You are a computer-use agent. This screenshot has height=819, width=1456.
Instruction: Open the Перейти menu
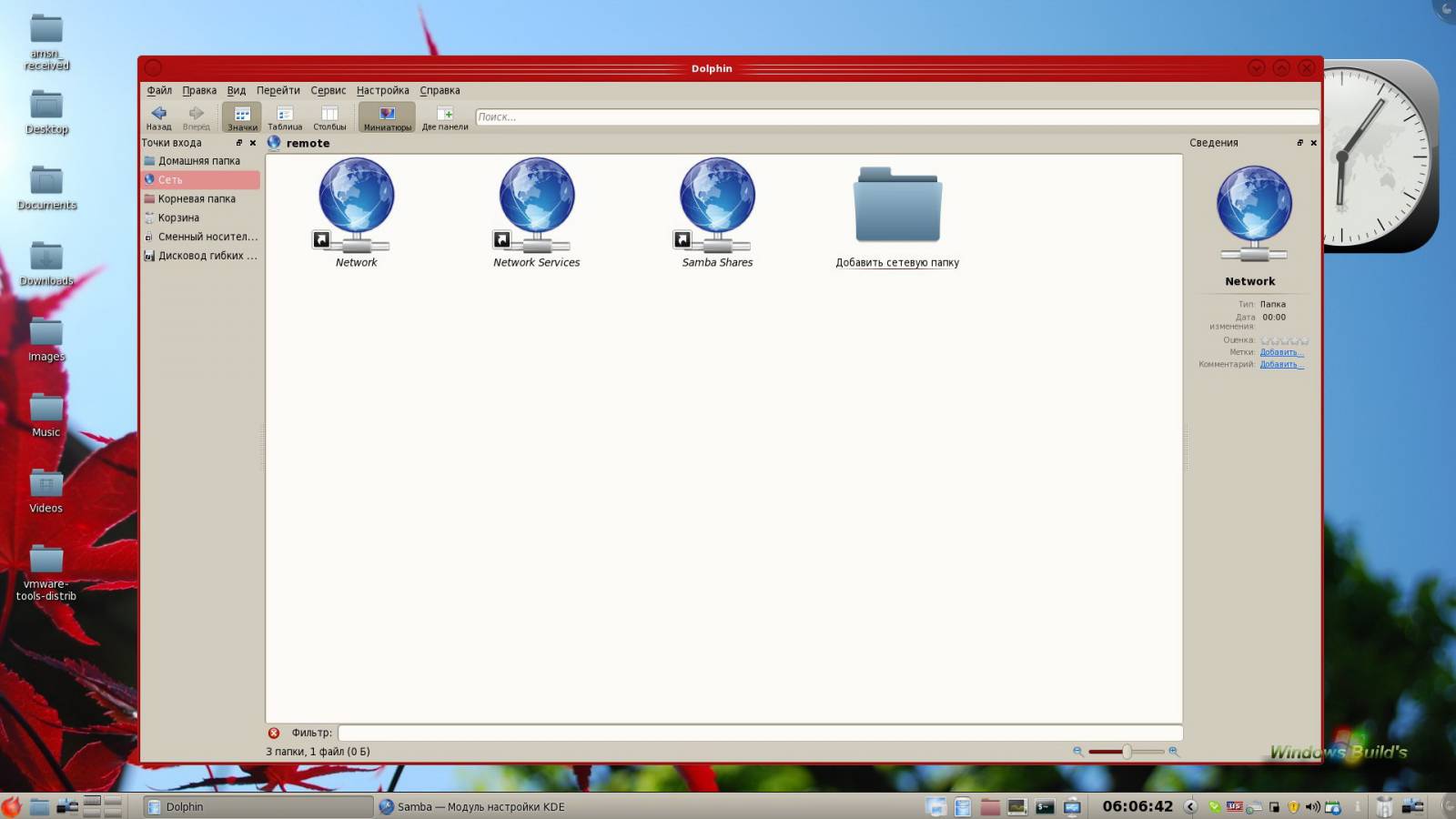coord(278,90)
